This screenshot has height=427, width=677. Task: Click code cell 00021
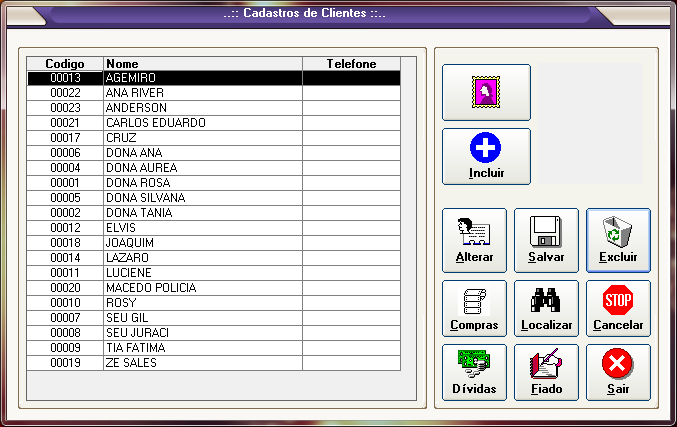coord(65,123)
